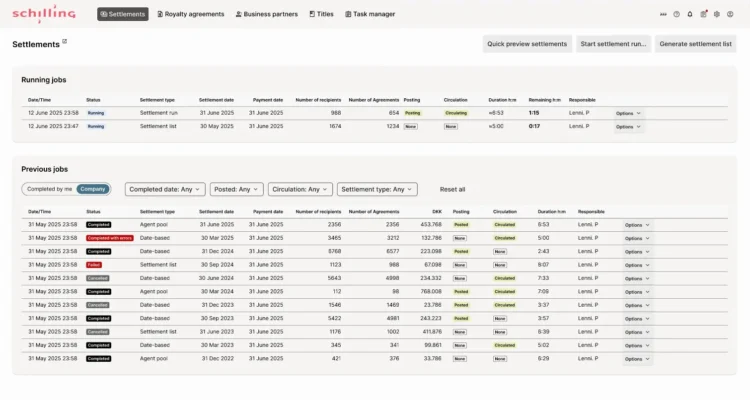Click the red 'Failed' status badge
The height and width of the screenshot is (400, 750).
[94, 265]
